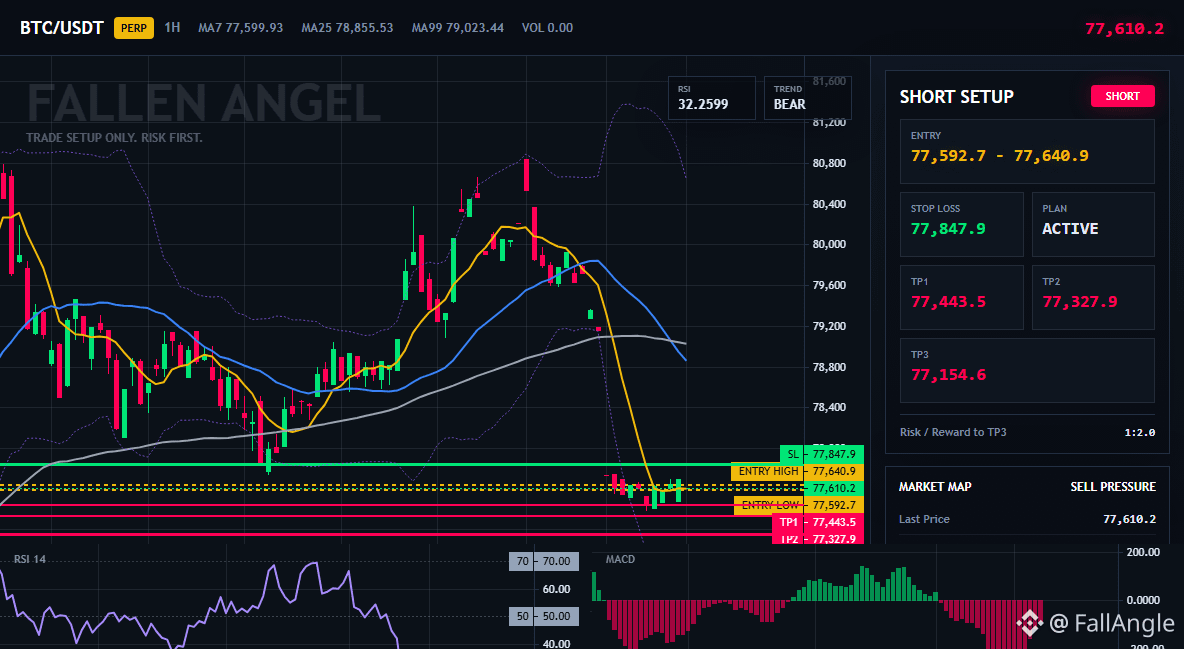1184x649 pixels.
Task: Click the MACD 200.00 axis label
Action: (x=1142, y=552)
